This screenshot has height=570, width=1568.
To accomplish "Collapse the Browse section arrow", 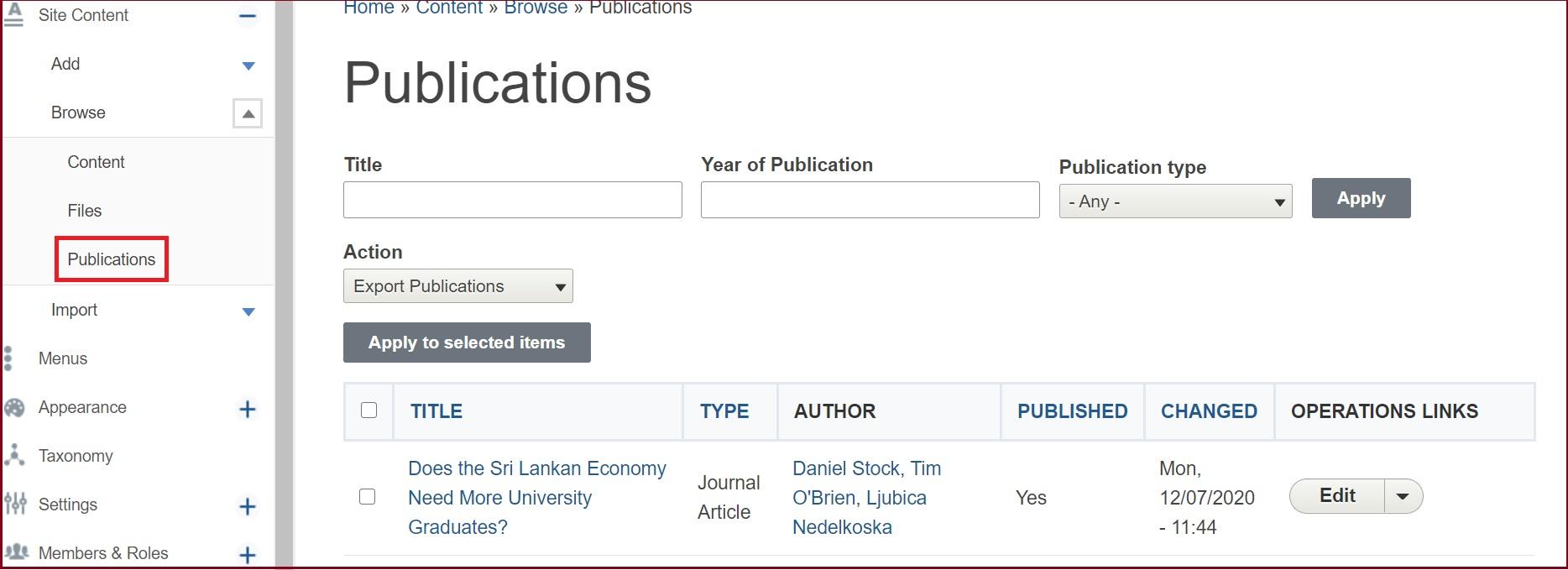I will click(x=248, y=113).
